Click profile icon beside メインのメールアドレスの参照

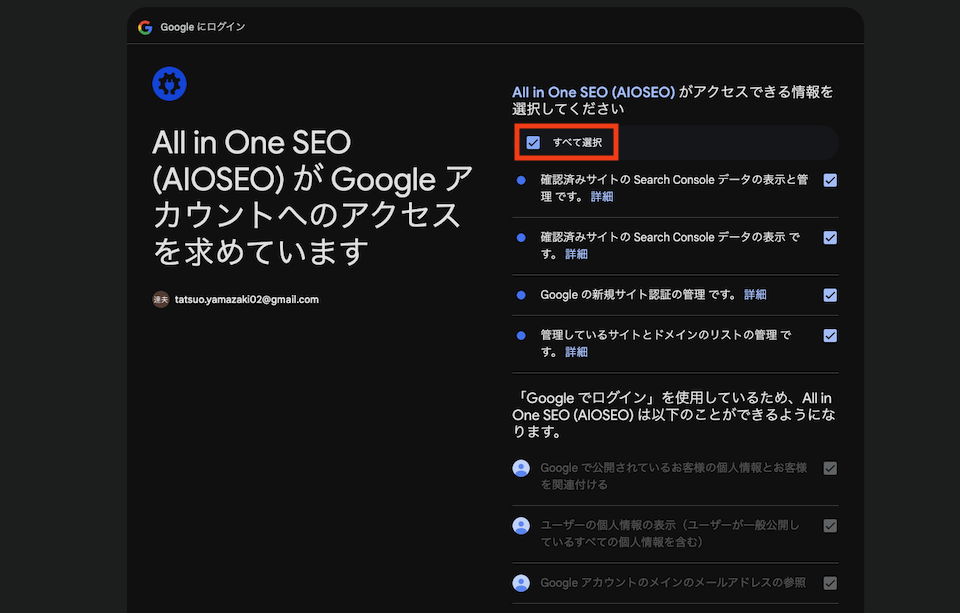point(521,584)
